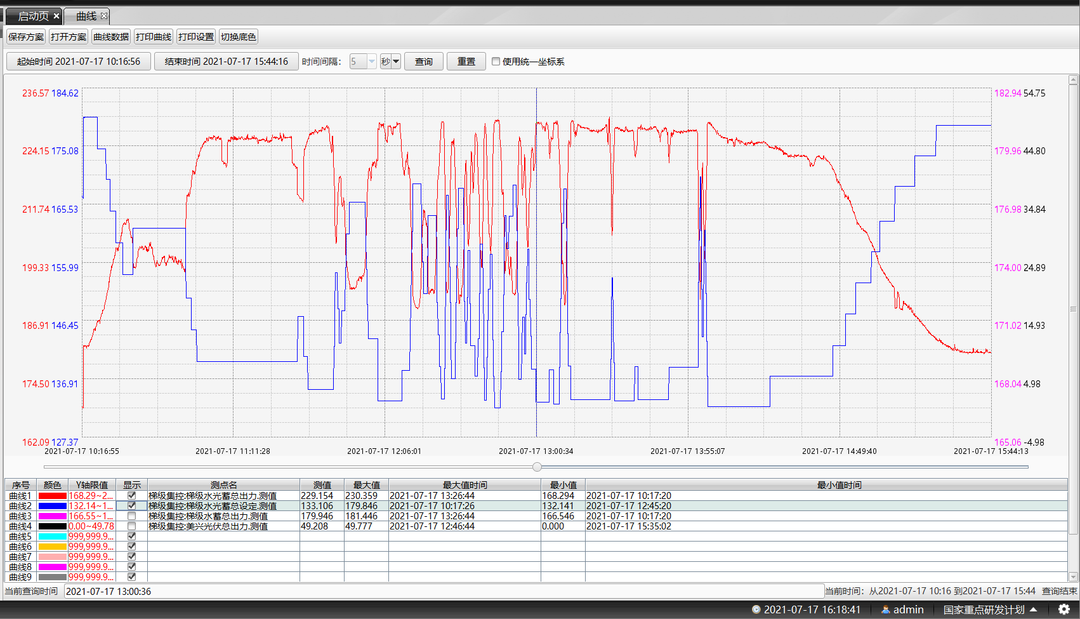The height and width of the screenshot is (619, 1080).
Task: Click Y轴限值 cell 168.29~2... of 曲线1
Action: coord(92,496)
